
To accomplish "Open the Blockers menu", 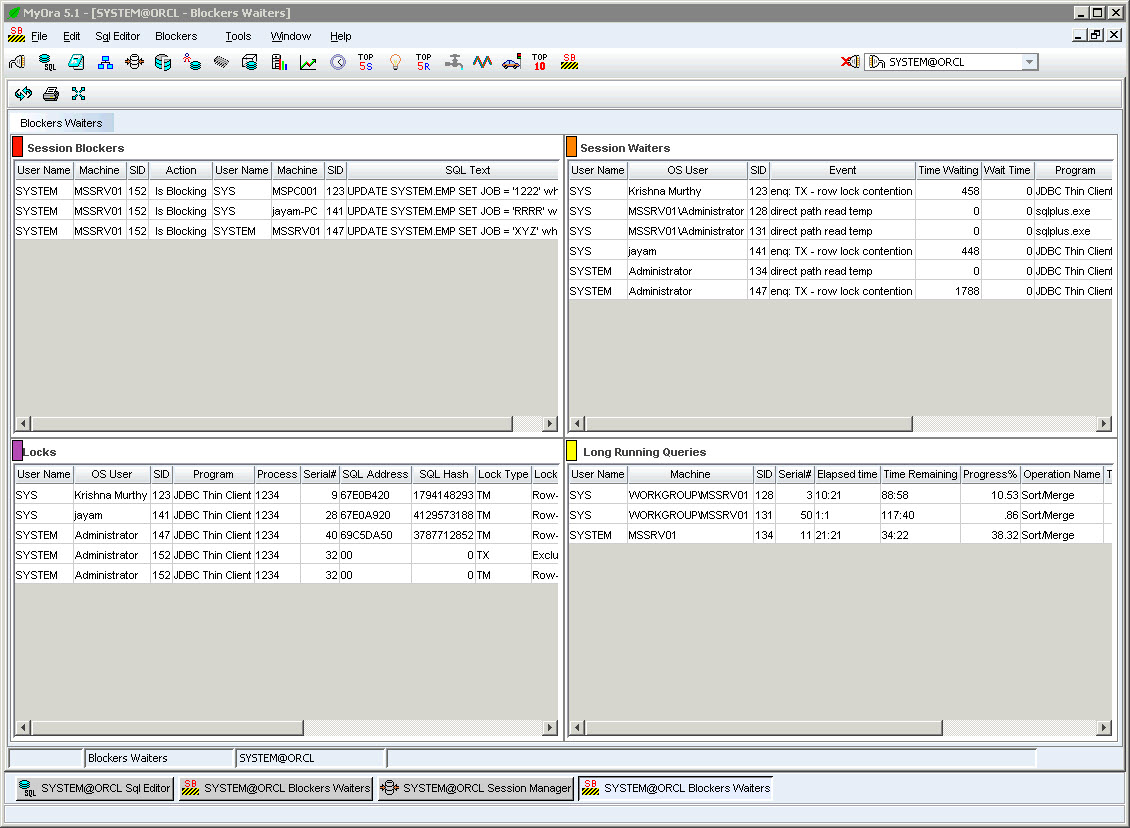I will pyautogui.click(x=176, y=36).
